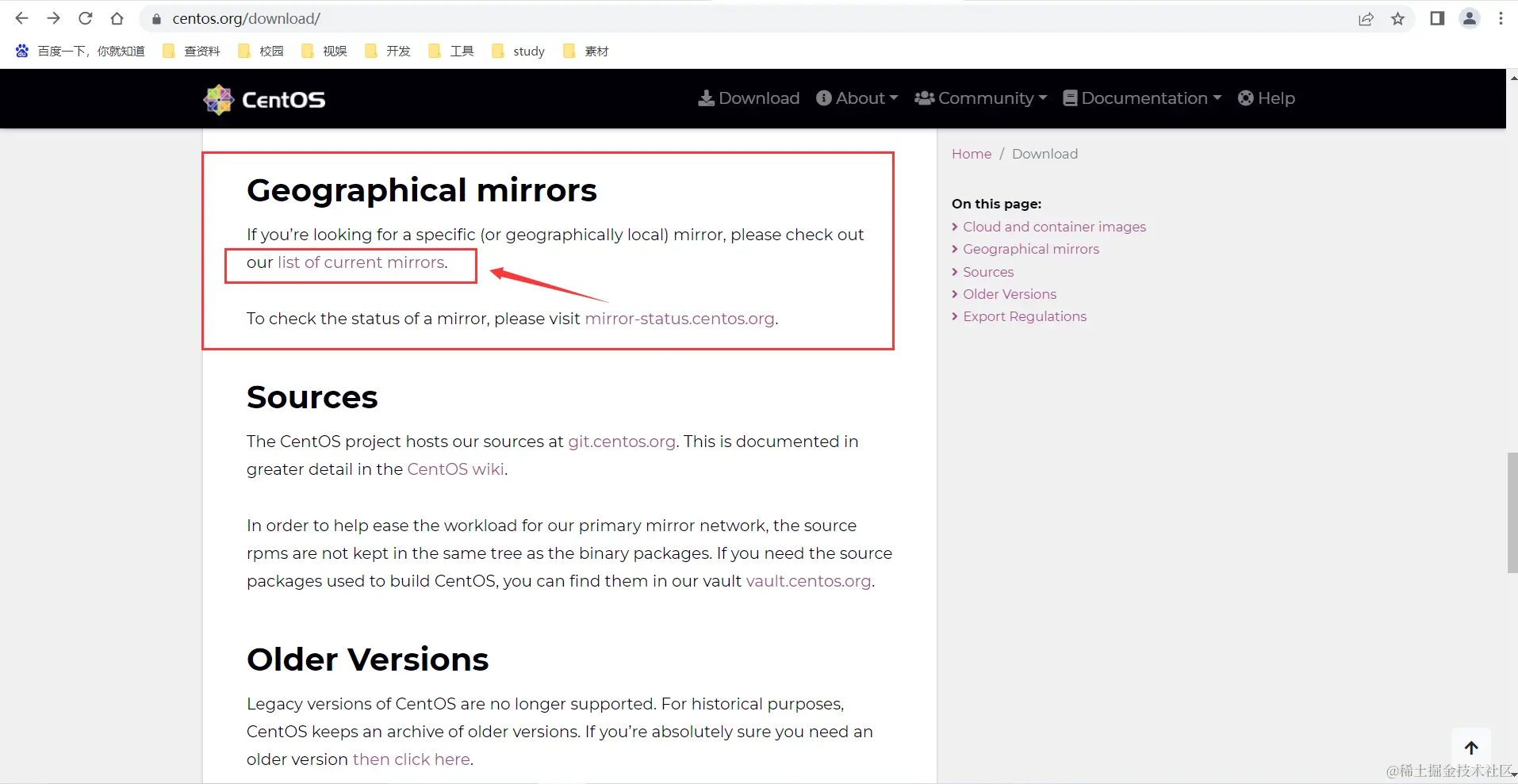1518x784 pixels.
Task: Visit mirror-status.centos.org link
Action: pos(680,319)
